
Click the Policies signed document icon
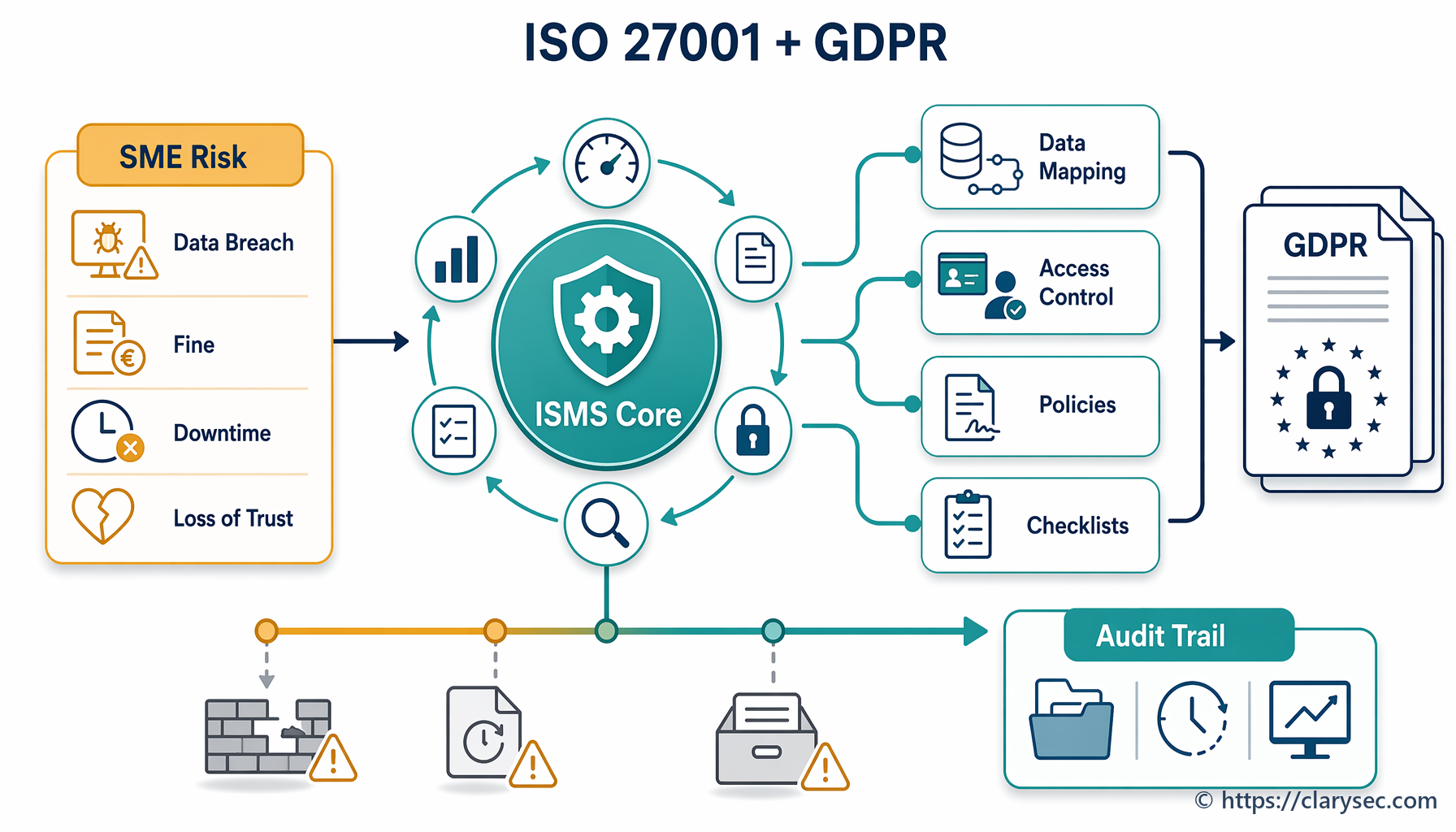click(971, 407)
